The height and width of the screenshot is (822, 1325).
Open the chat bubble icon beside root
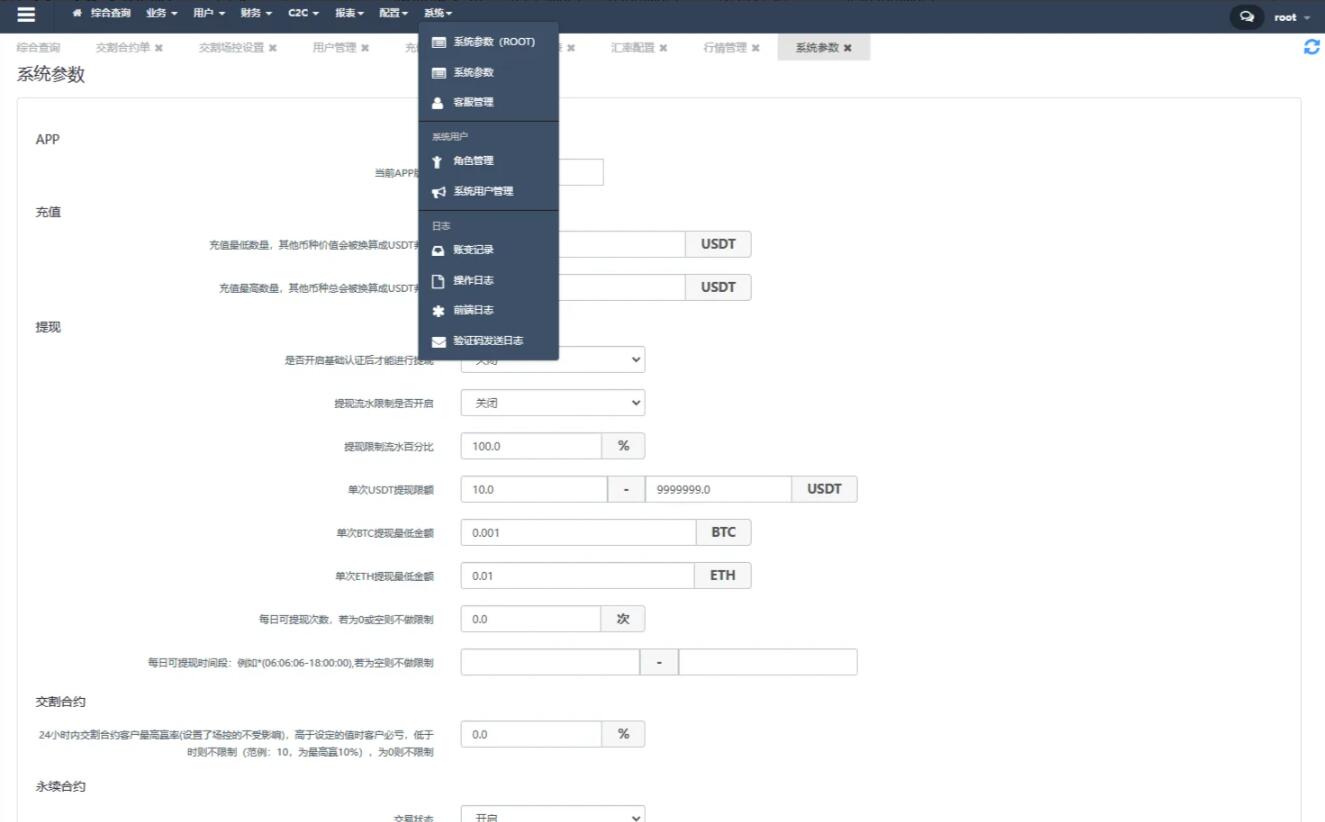[1246, 17]
